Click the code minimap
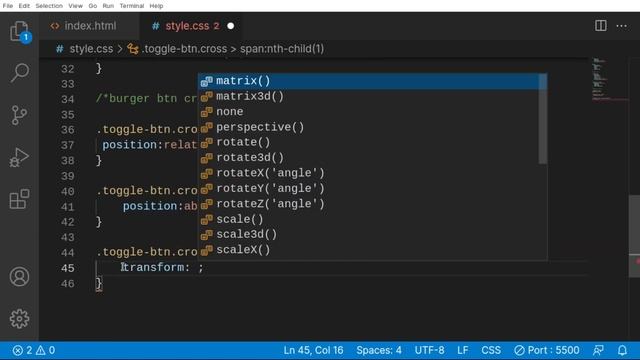The height and width of the screenshot is (360, 640). click(x=610, y=80)
